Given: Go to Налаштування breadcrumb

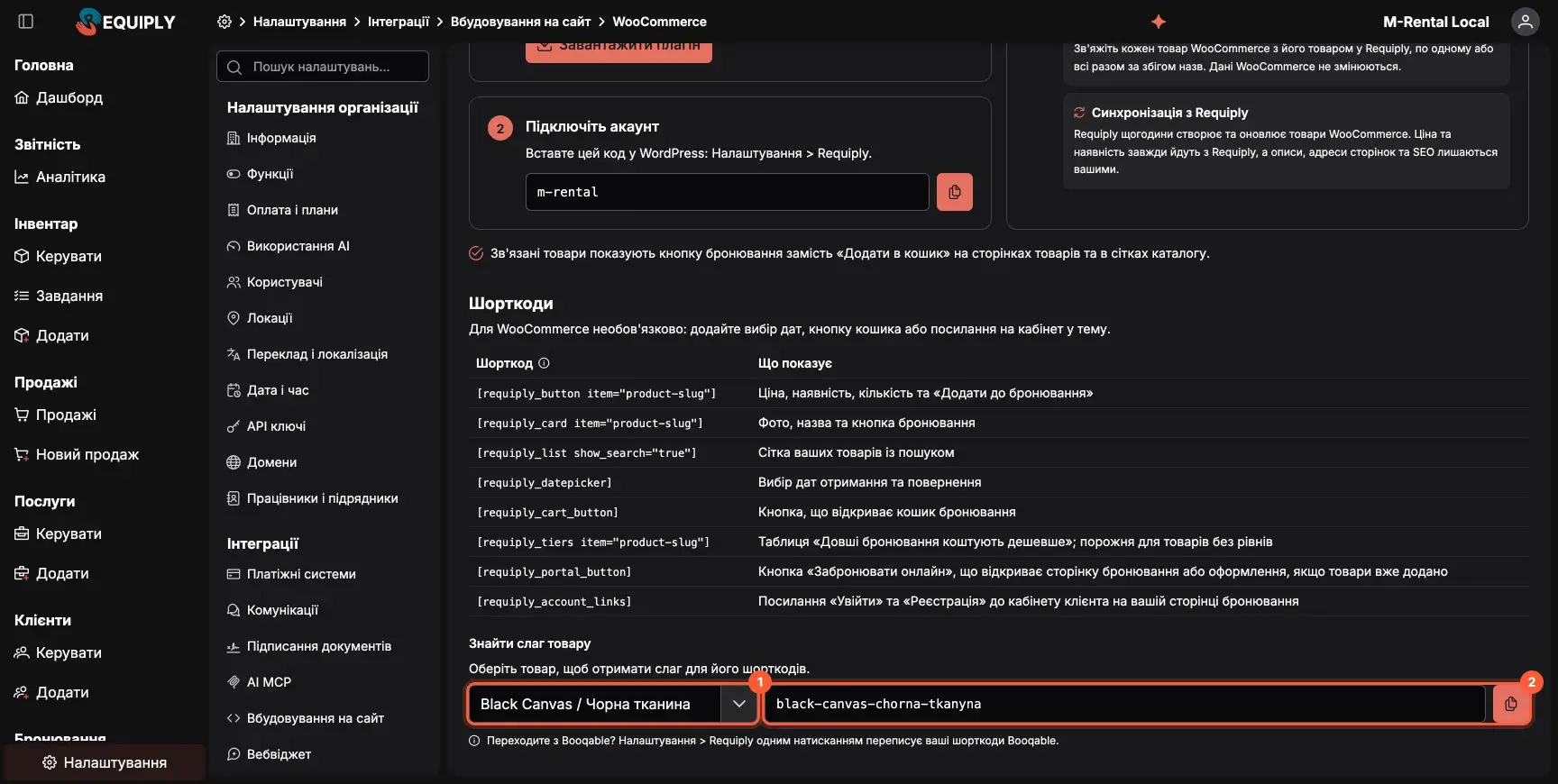Looking at the screenshot, I should coord(299,22).
